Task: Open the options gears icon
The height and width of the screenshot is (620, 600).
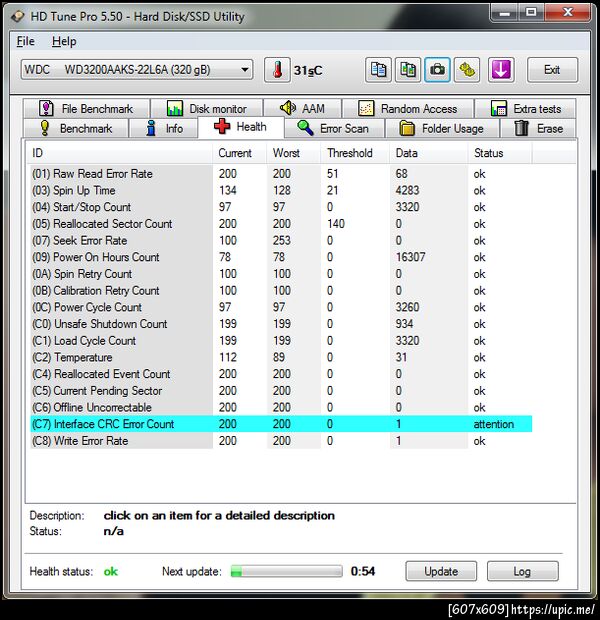Action: [467, 70]
